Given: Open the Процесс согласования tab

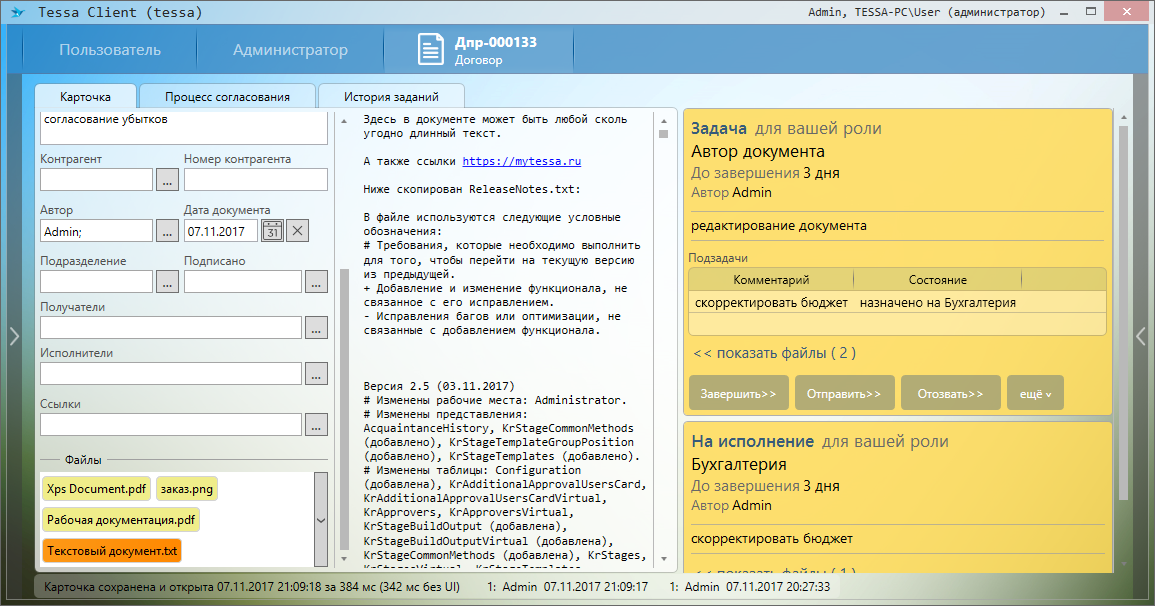Looking at the screenshot, I should 227,96.
